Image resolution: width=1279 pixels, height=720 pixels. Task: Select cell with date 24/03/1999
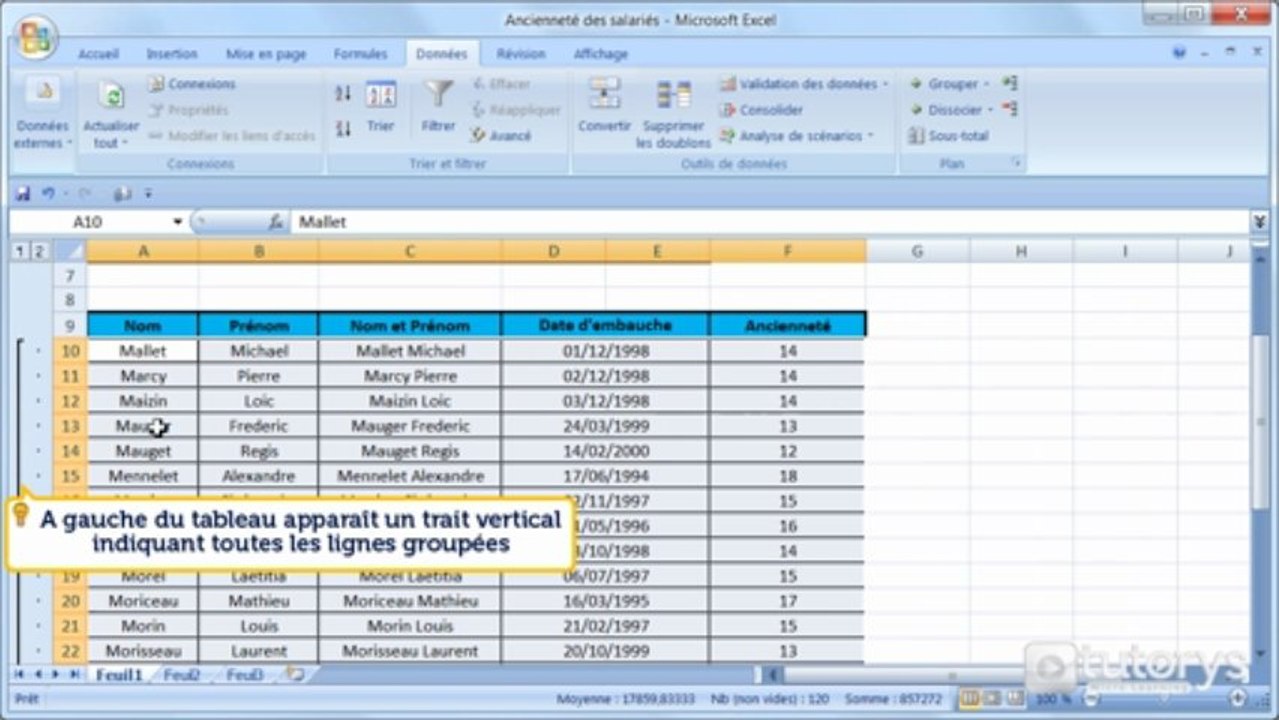click(x=605, y=426)
